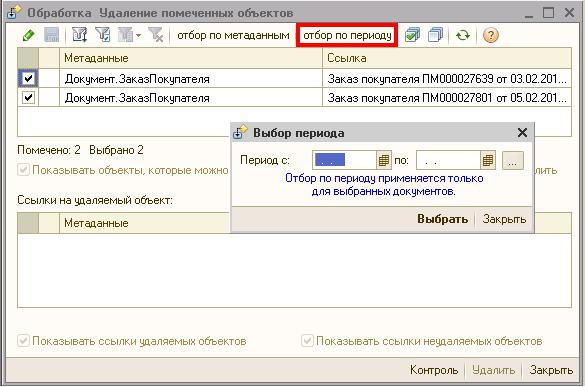Open calendar for the по date field
The height and width of the screenshot is (387, 585).
488,160
